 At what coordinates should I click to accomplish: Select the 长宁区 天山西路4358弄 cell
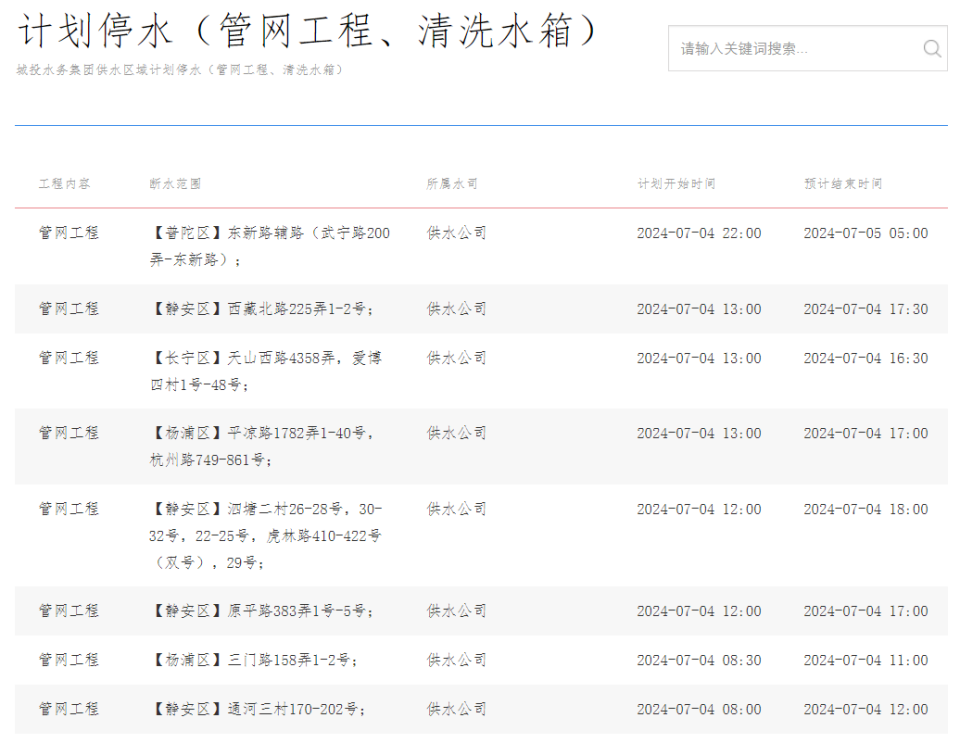click(x=266, y=371)
